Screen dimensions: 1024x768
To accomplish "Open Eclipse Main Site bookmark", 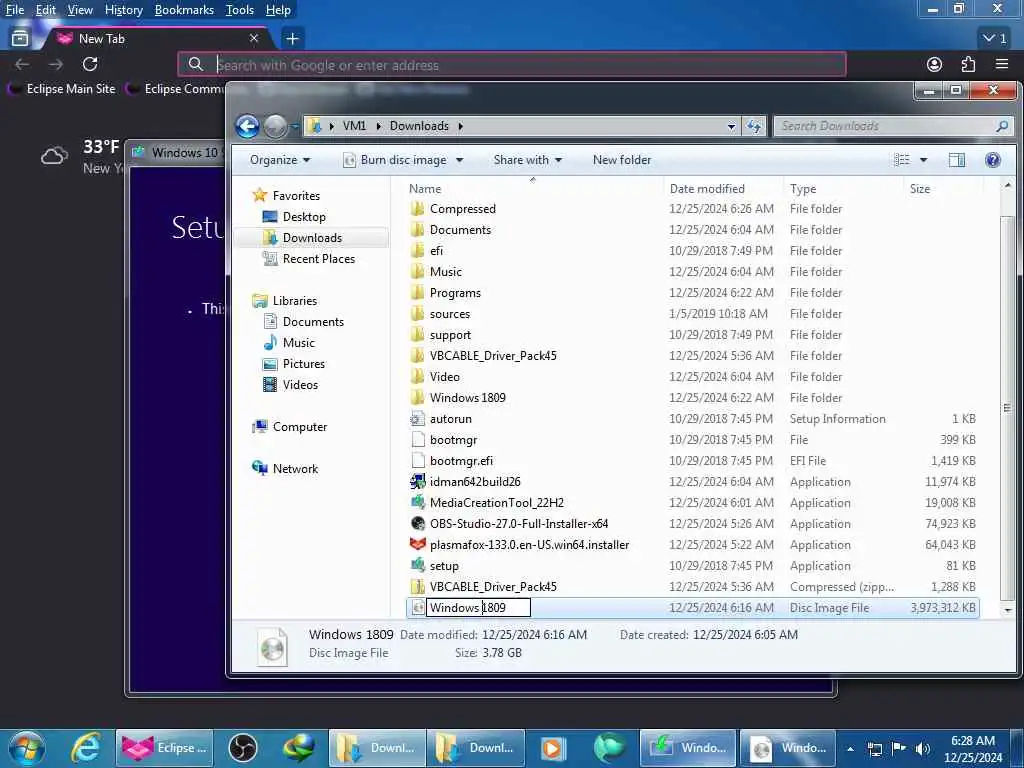I will click(63, 89).
